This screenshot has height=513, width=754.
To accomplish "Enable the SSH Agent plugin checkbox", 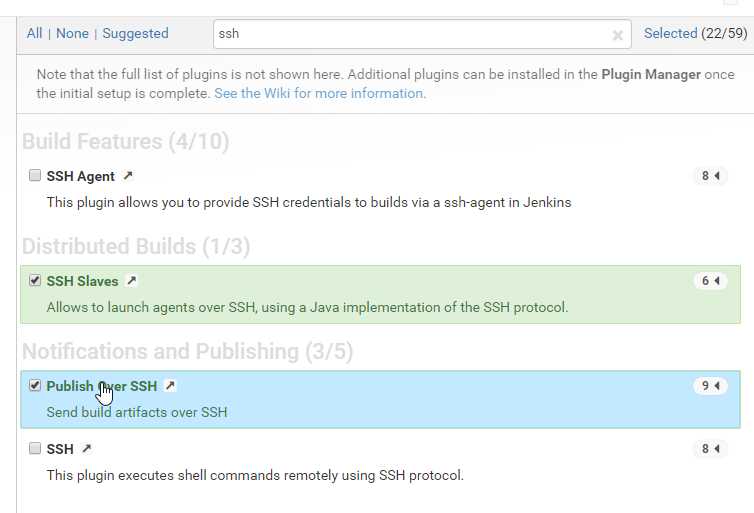I will tap(35, 175).
